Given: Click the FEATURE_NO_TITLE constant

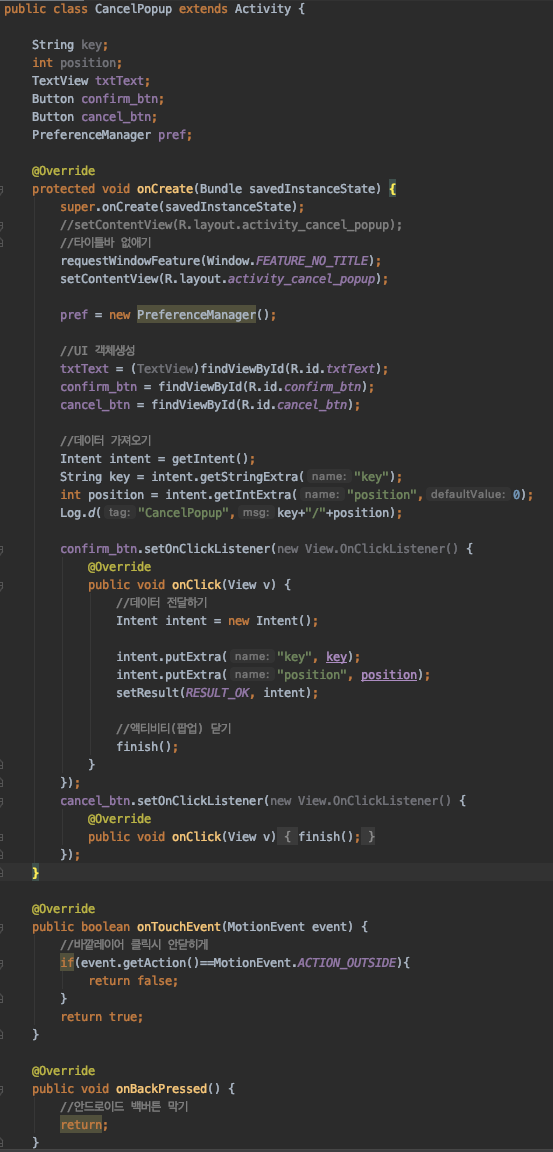Looking at the screenshot, I should pos(311,261).
